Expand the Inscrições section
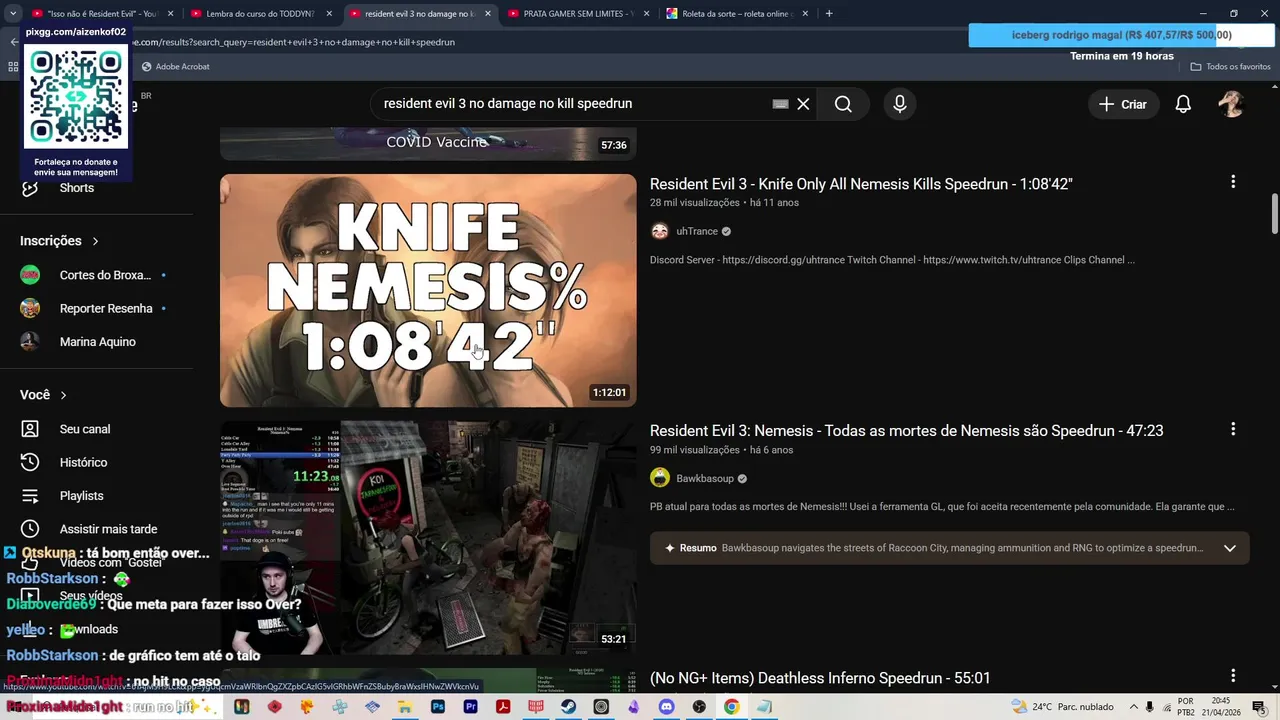Screen dimensions: 1280x720 (x=59, y=241)
